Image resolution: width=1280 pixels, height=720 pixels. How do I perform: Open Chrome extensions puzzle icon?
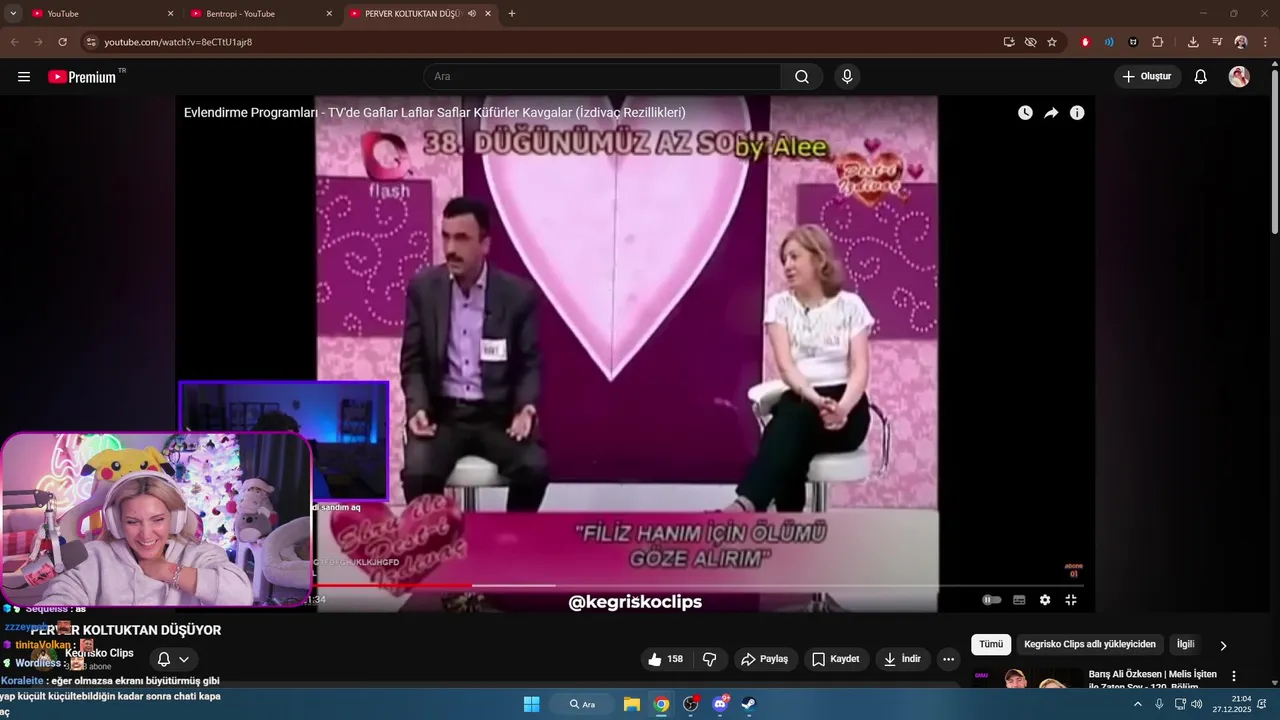tap(1158, 42)
